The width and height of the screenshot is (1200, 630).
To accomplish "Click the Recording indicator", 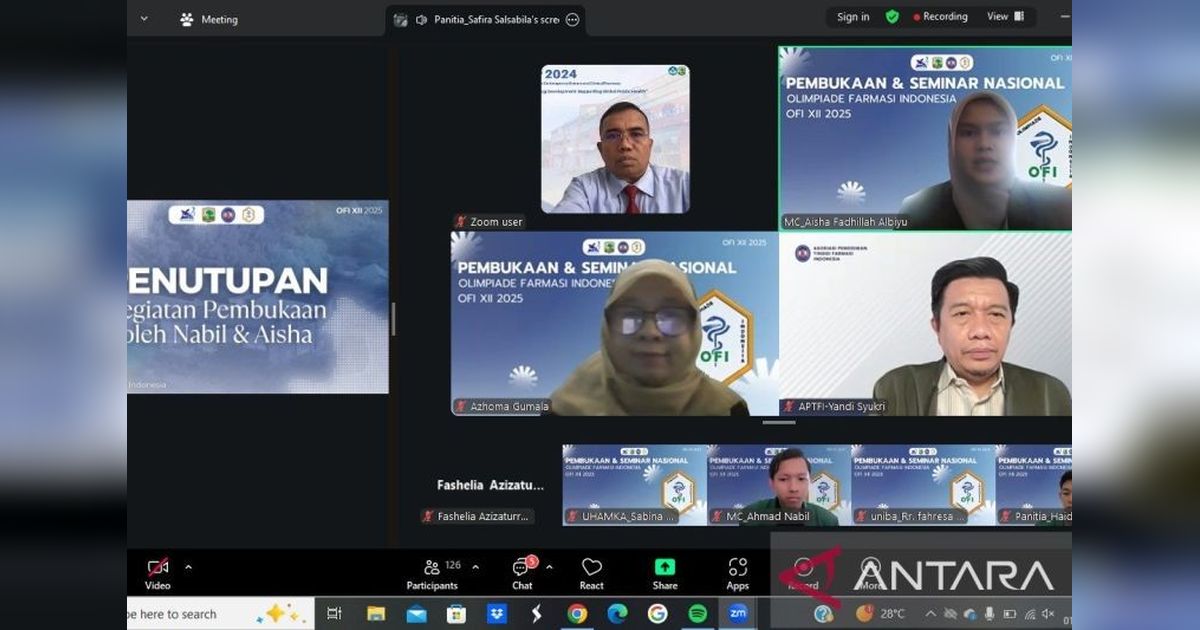I will (x=939, y=17).
